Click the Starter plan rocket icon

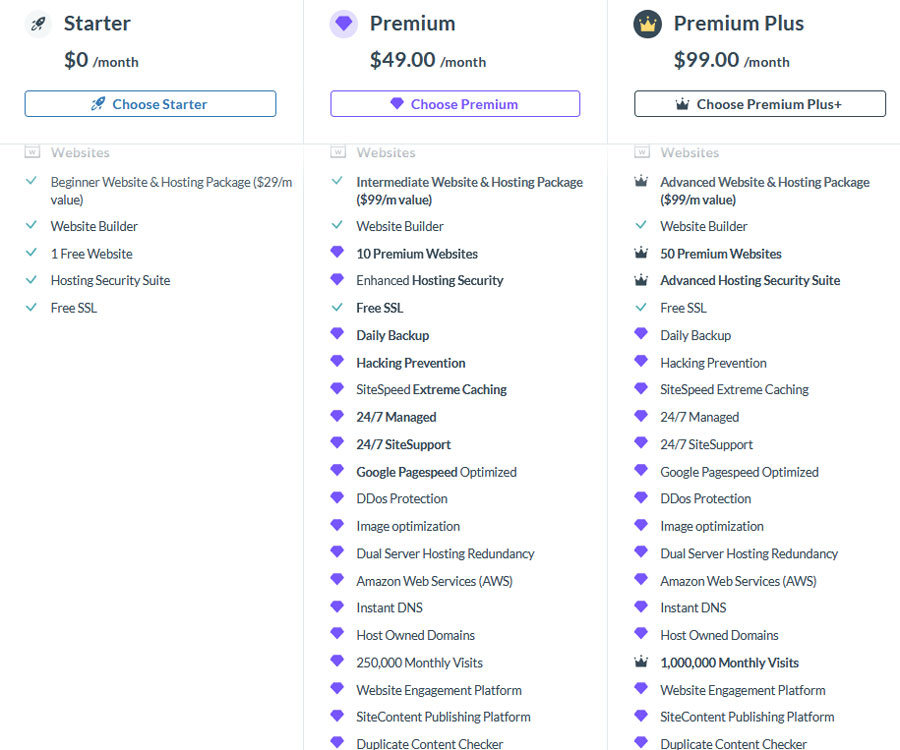pyautogui.click(x=38, y=24)
